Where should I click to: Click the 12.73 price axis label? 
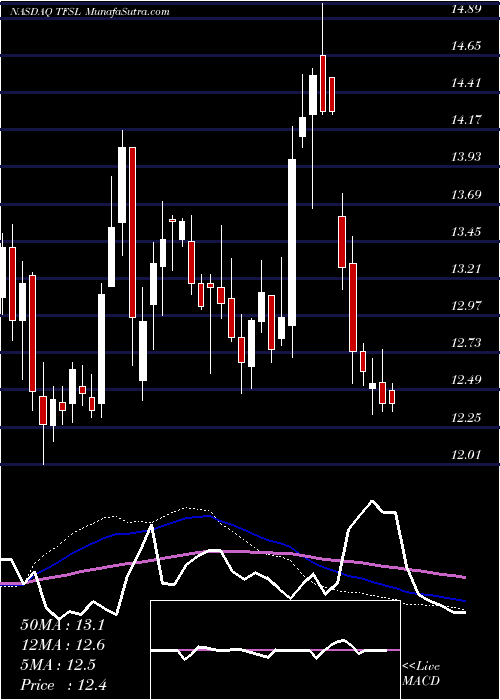click(x=465, y=342)
